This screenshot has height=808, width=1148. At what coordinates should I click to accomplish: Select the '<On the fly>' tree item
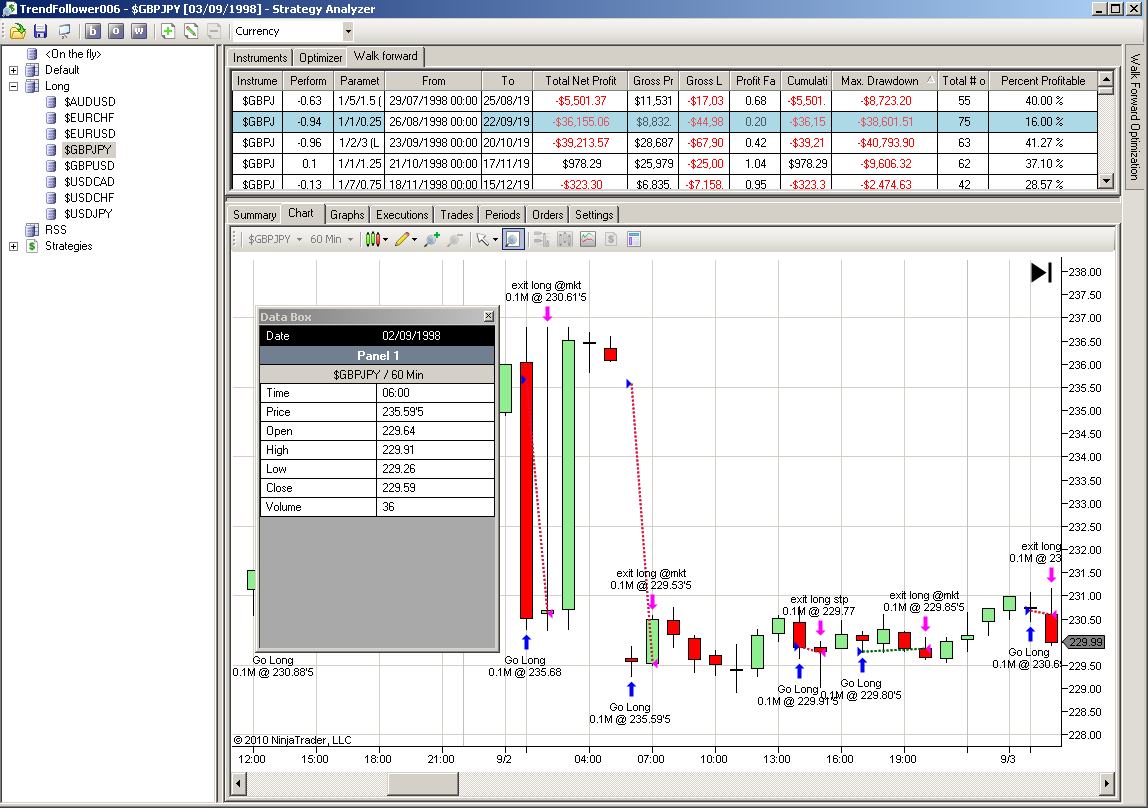73,54
